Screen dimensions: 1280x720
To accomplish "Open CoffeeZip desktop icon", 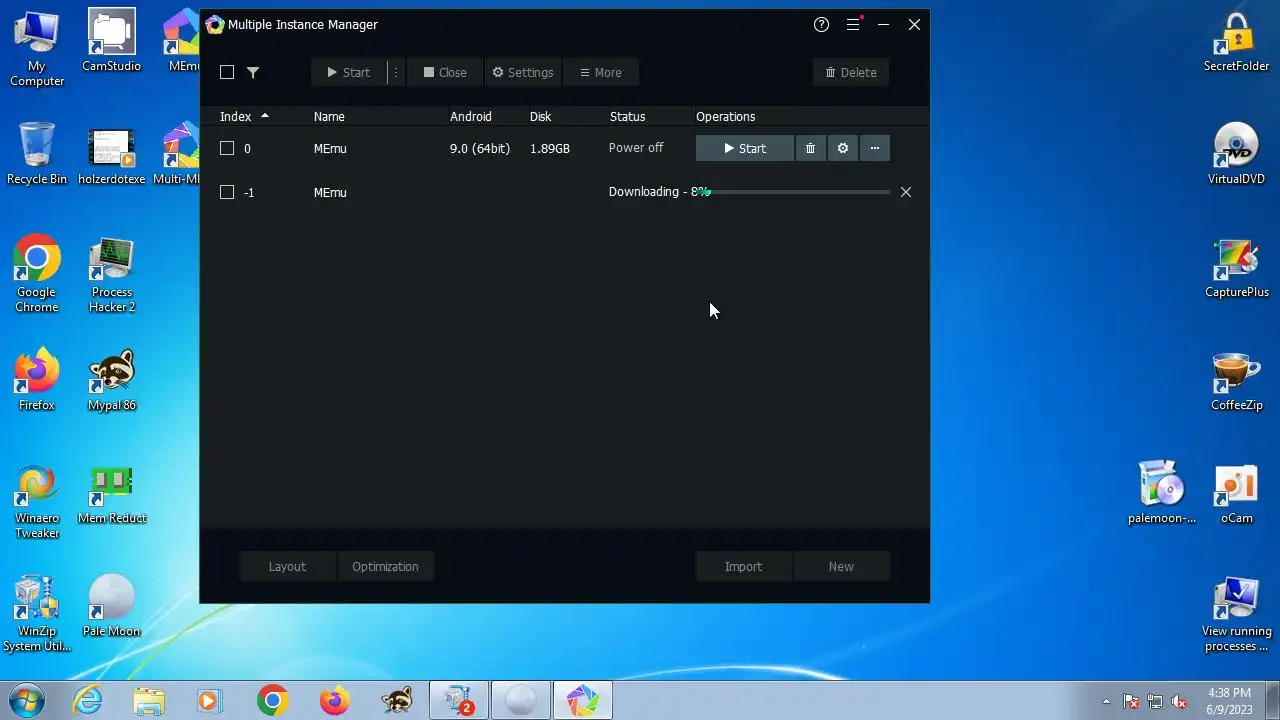I will click(1237, 380).
